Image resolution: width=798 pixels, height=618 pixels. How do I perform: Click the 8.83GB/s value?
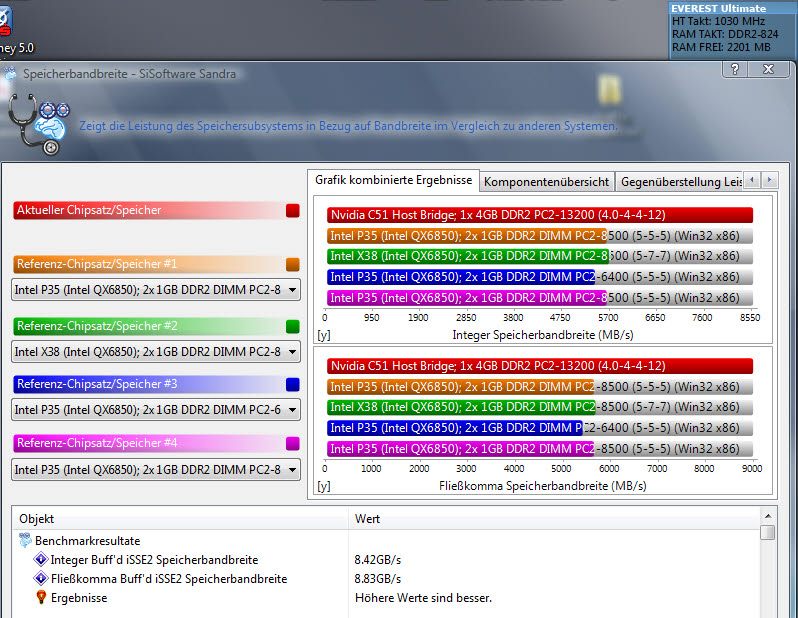point(378,579)
